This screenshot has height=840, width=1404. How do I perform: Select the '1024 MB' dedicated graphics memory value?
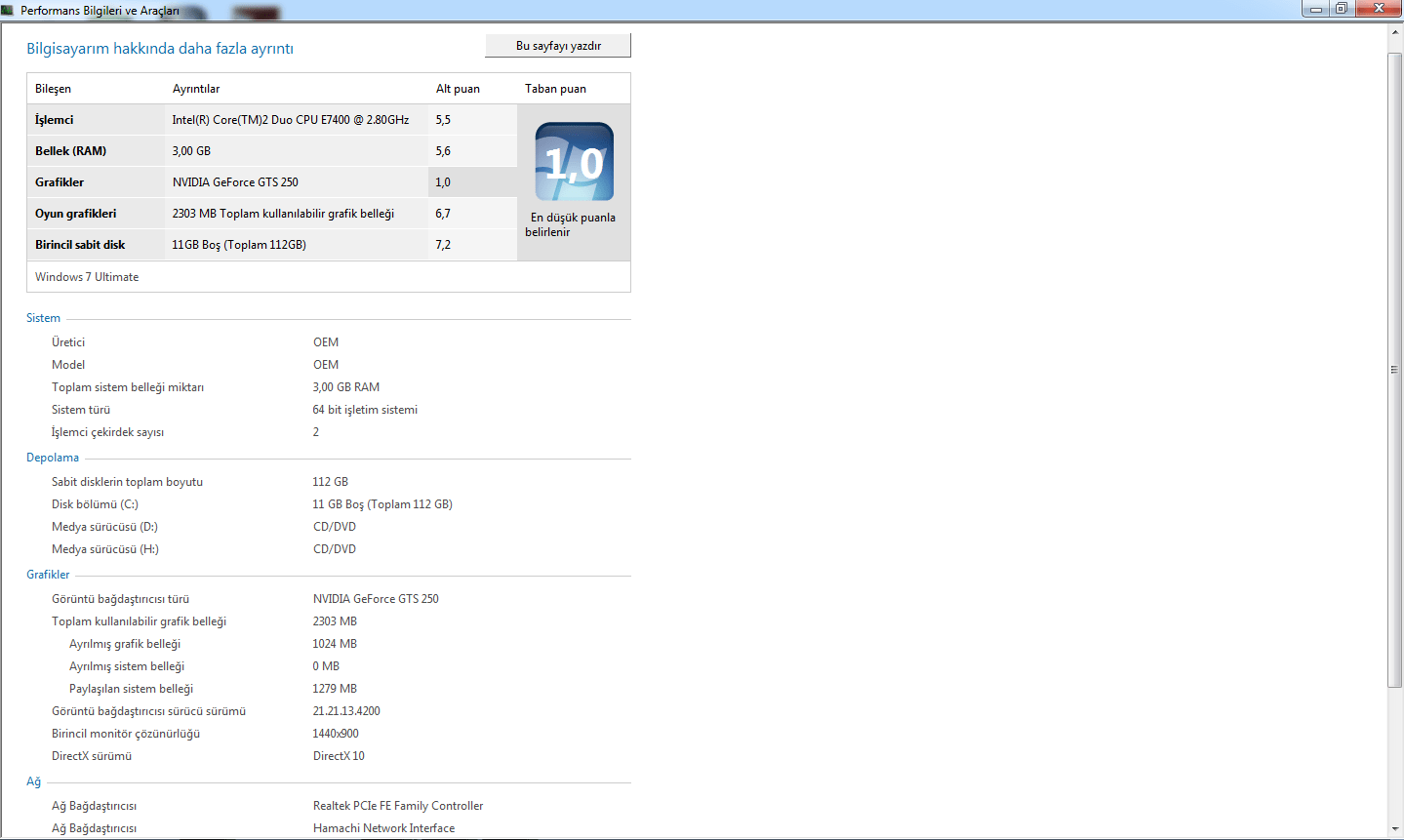[x=335, y=644]
